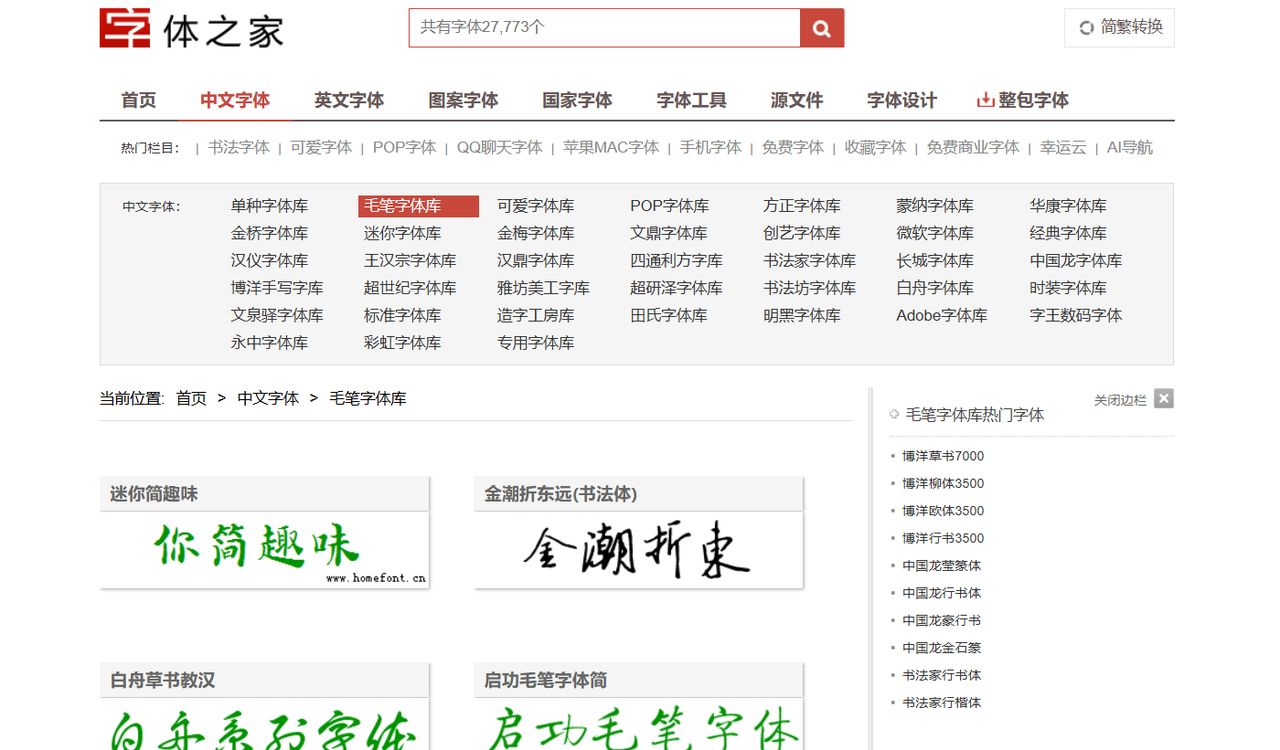Choose the 方正字体库 category
Screen dimensions: 1280x750
(801, 206)
